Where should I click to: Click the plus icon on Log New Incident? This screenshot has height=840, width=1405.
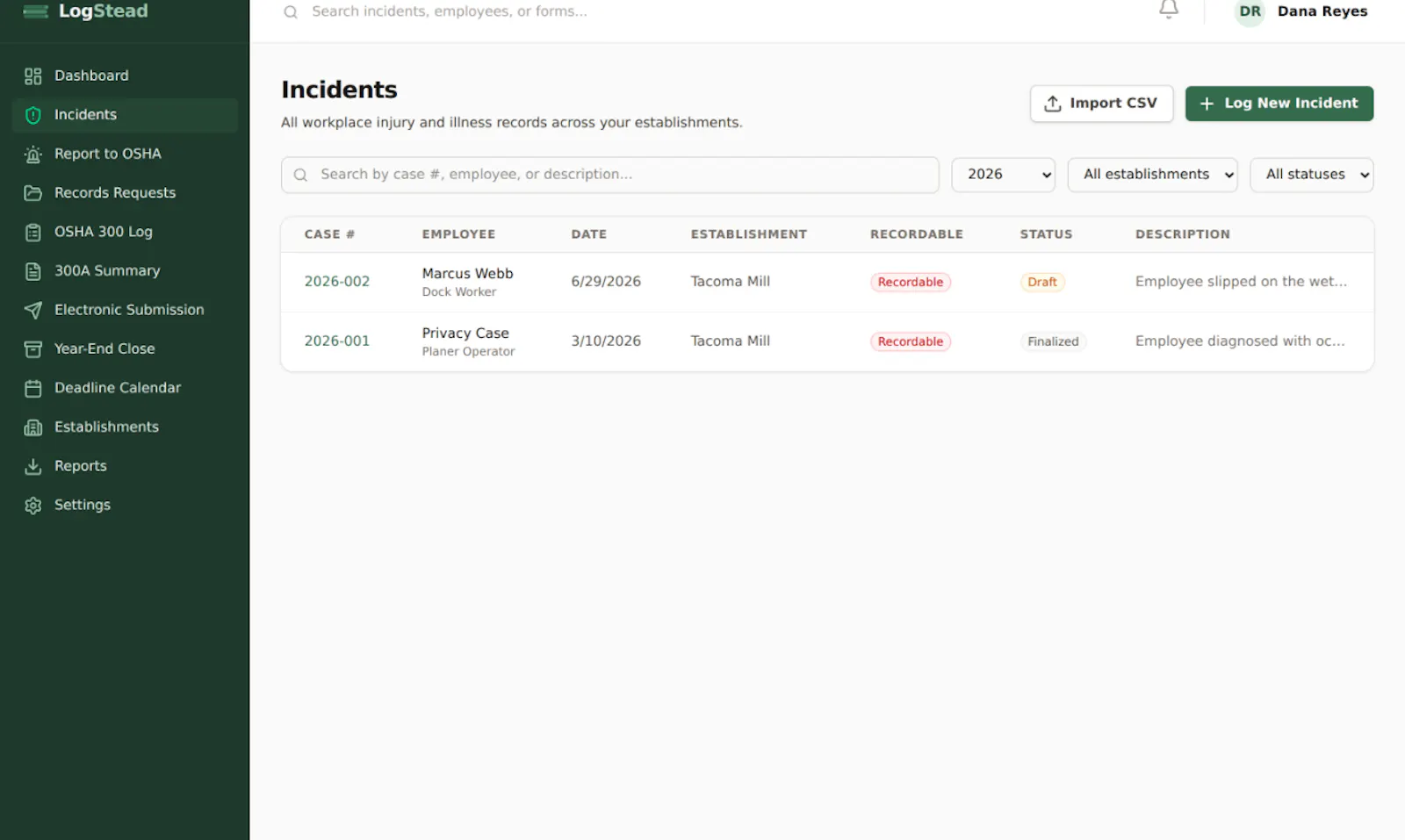[x=1207, y=104]
